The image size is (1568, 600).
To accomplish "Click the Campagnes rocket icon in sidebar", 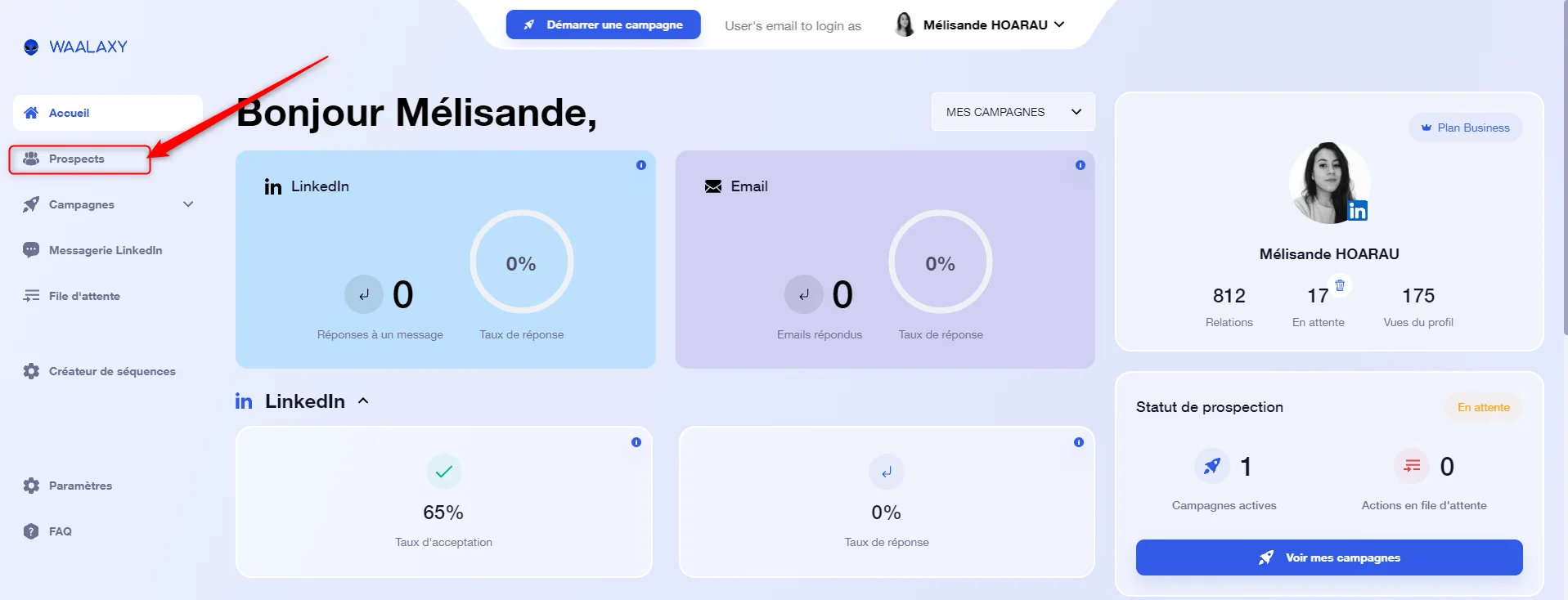I will click(x=31, y=204).
